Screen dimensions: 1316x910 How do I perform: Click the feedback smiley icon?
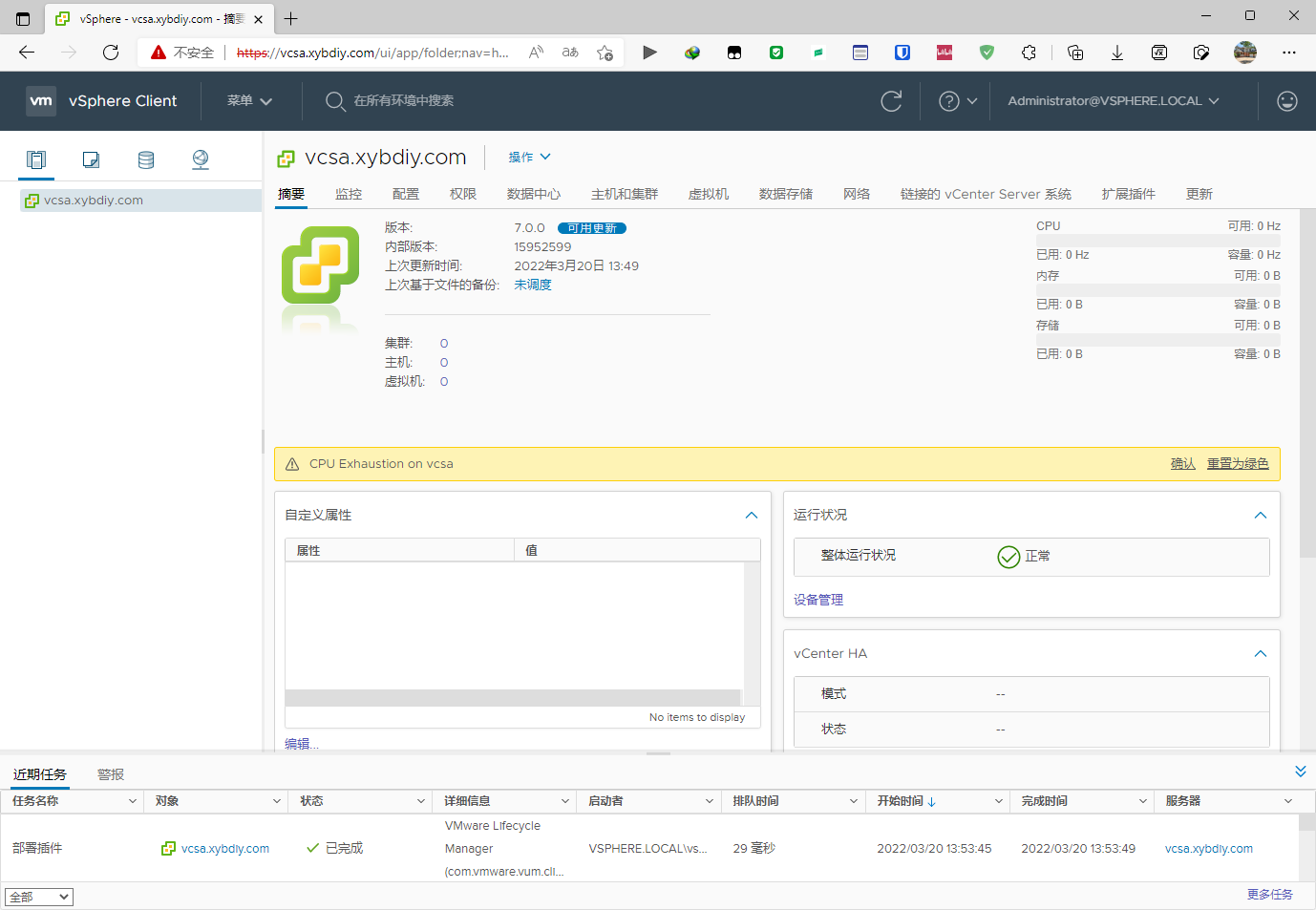(1287, 101)
